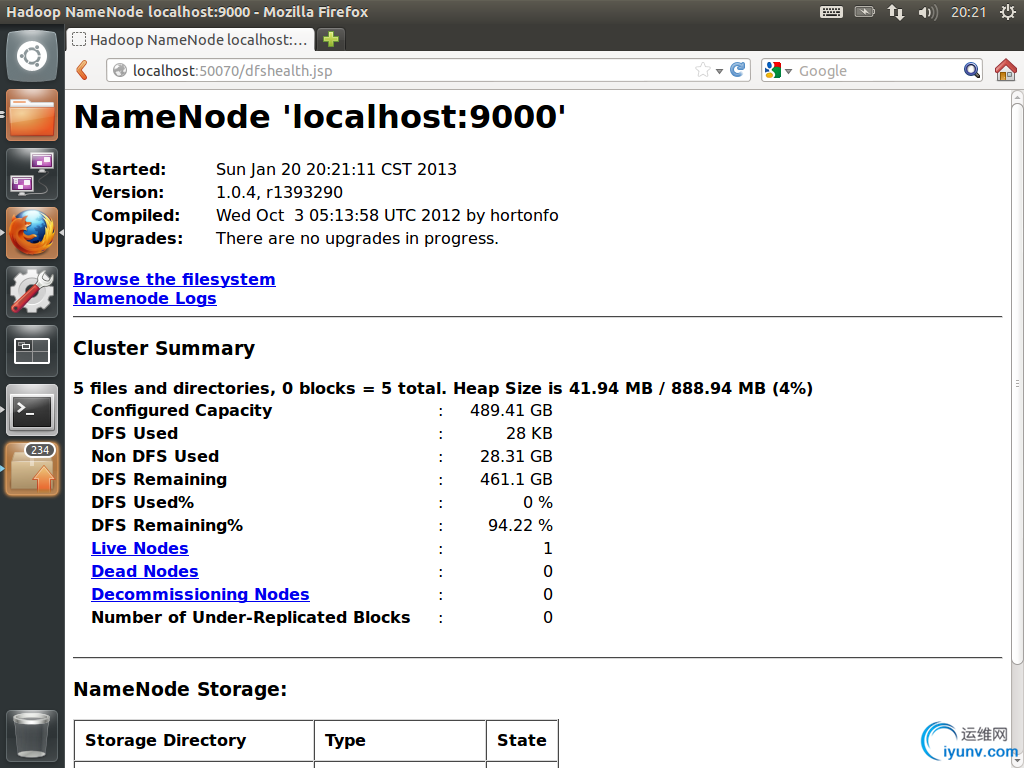Click the search magnifier icon
Viewport: 1024px width, 768px height.
972,70
